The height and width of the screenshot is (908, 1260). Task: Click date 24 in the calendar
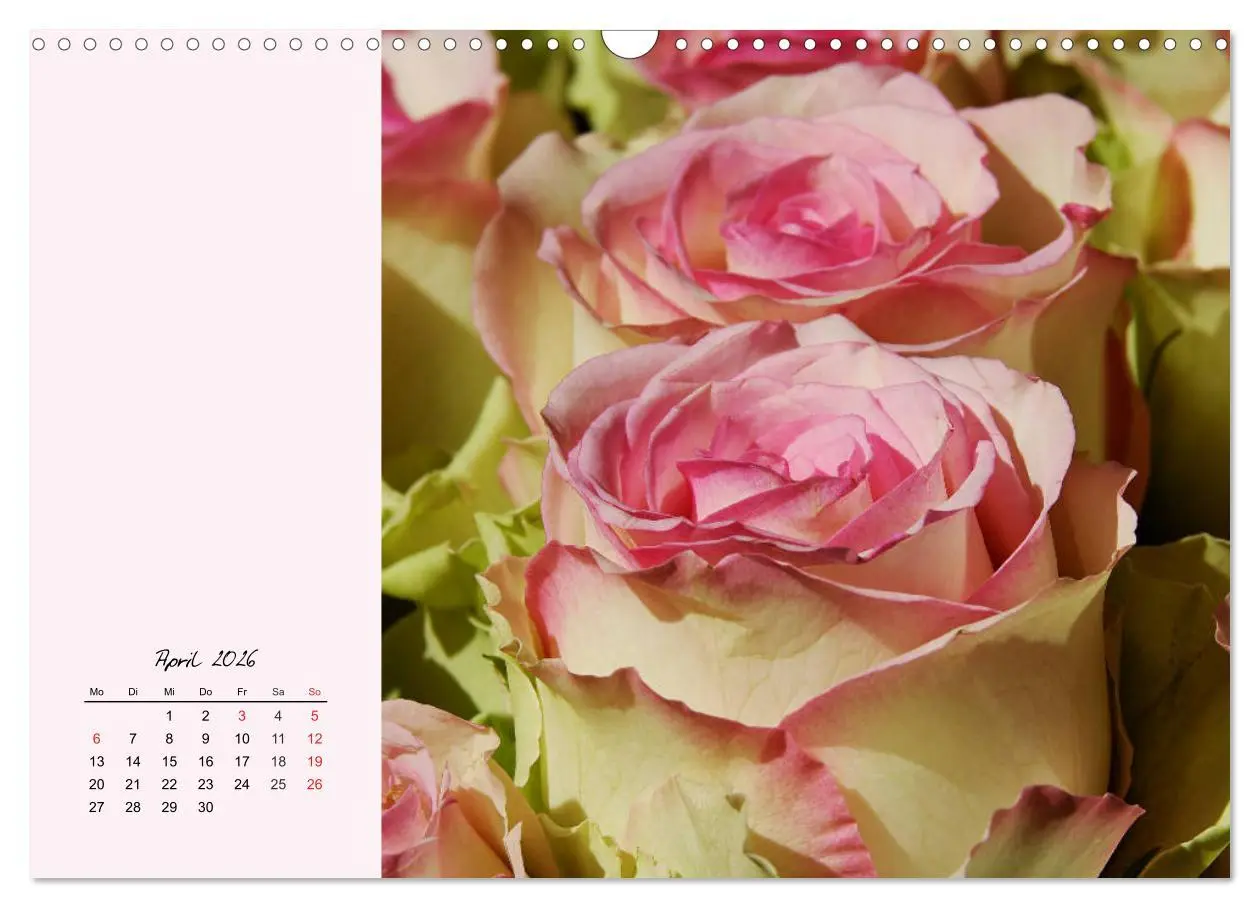pyautogui.click(x=242, y=785)
